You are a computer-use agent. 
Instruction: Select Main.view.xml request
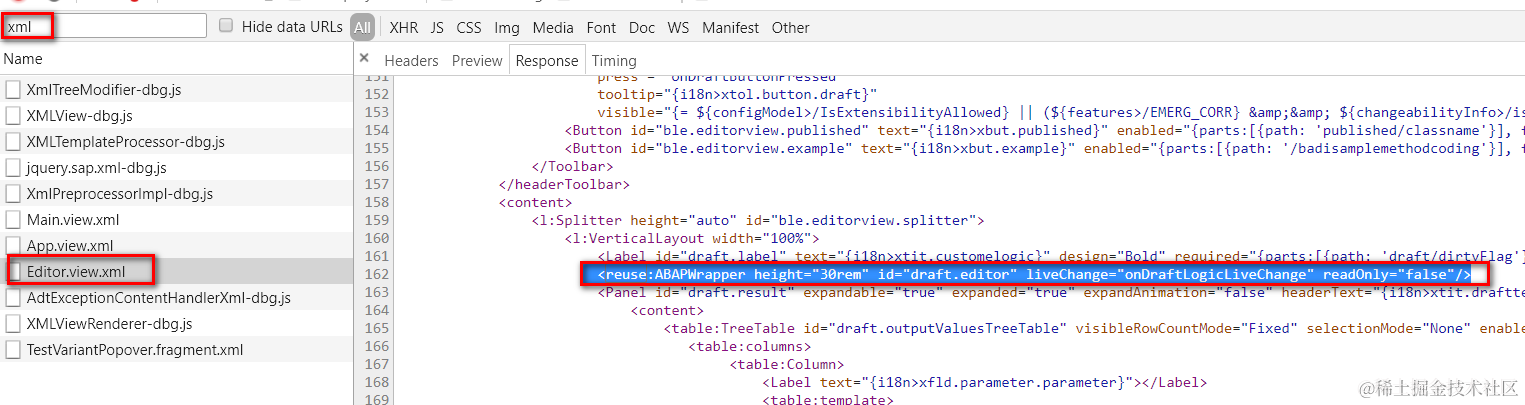(x=176, y=219)
